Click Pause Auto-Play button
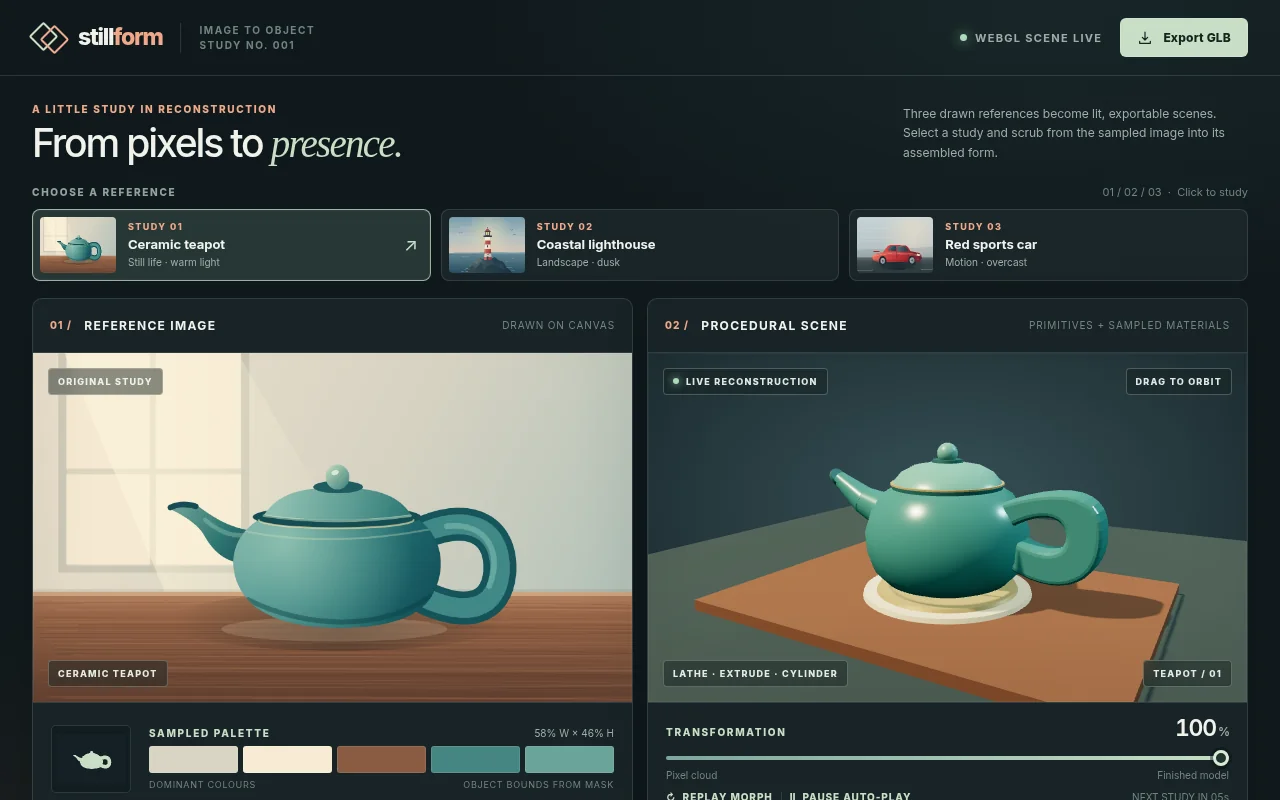This screenshot has height=800, width=1280. [850, 797]
